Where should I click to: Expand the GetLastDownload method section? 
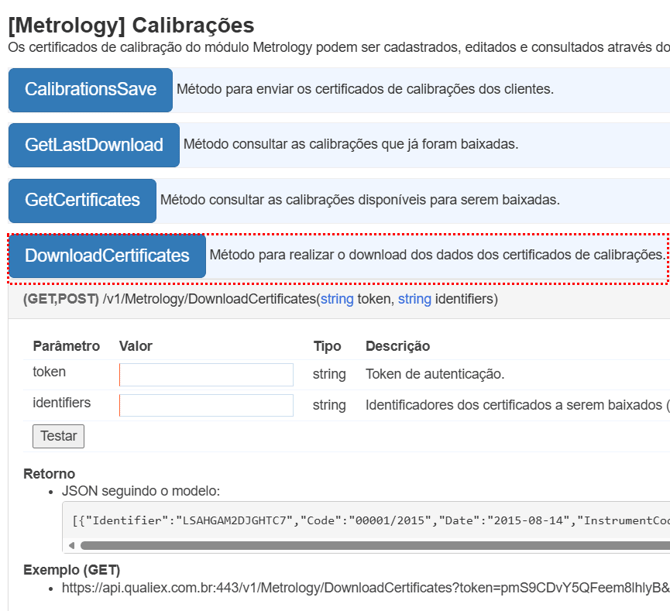[x=94, y=145]
